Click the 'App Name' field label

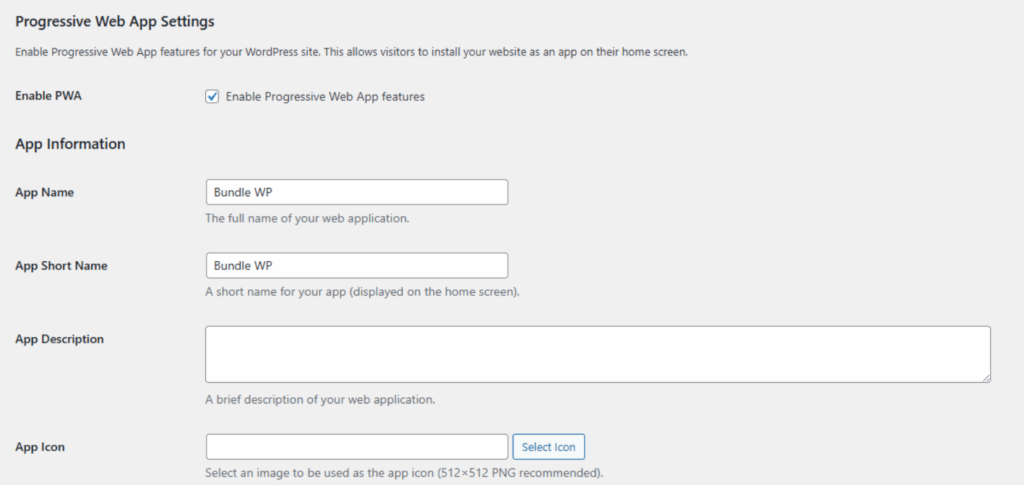click(45, 192)
